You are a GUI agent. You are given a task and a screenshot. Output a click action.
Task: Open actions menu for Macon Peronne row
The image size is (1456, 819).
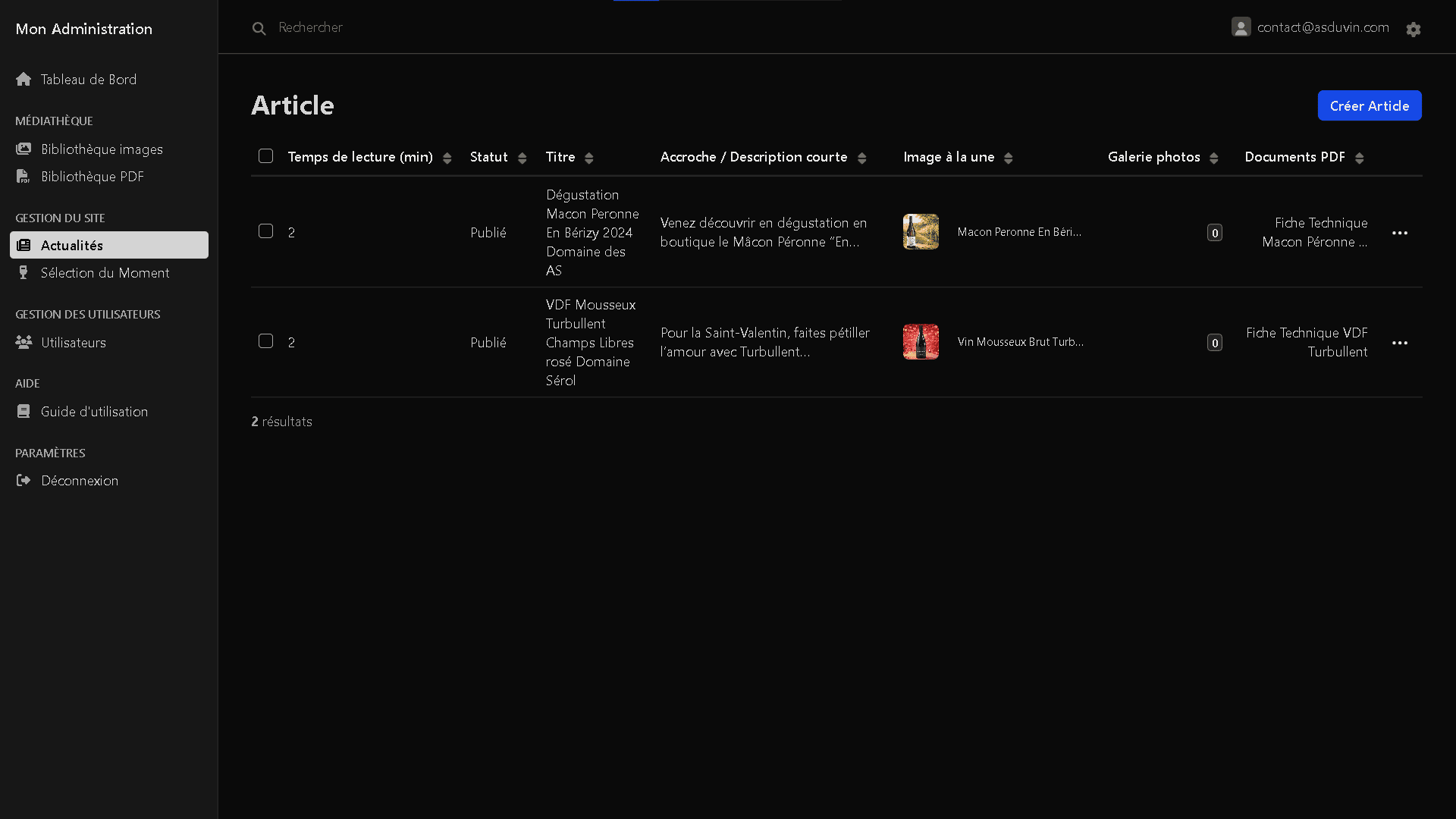(1399, 233)
